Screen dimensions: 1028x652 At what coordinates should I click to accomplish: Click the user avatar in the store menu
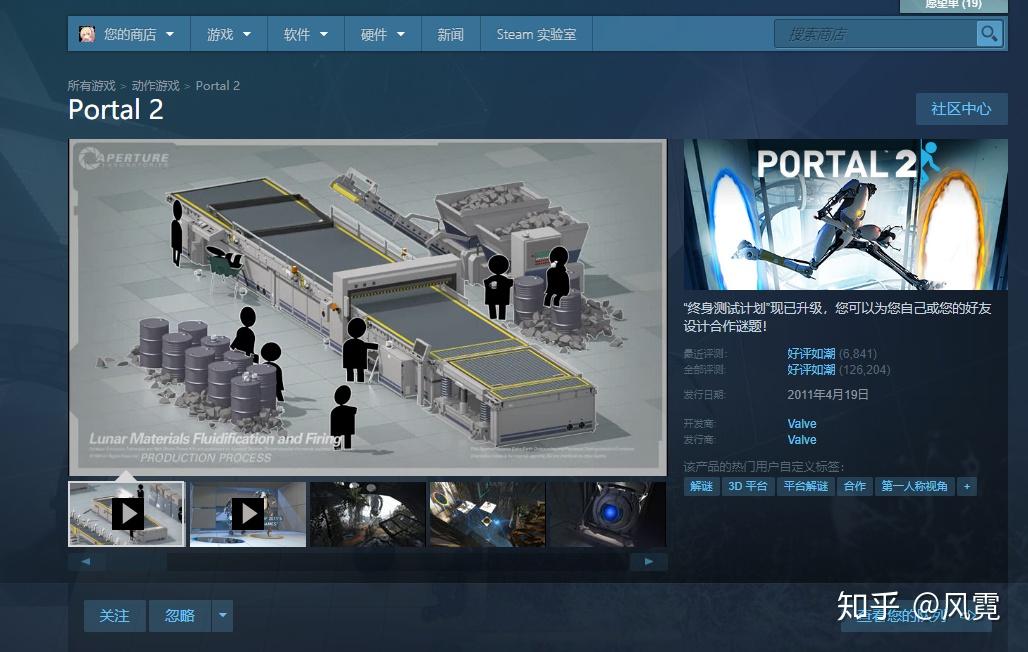[87, 34]
